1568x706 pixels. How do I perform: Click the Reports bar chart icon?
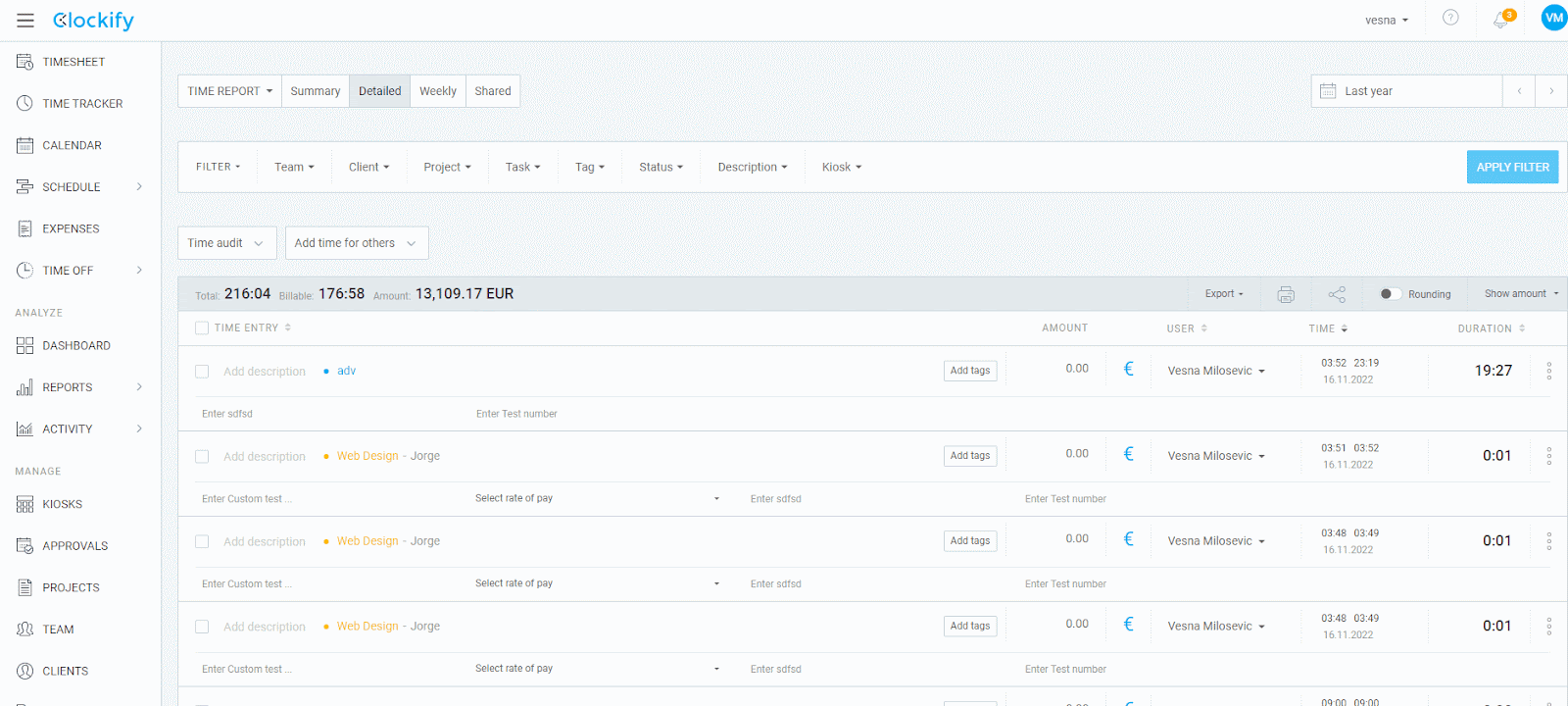24,387
